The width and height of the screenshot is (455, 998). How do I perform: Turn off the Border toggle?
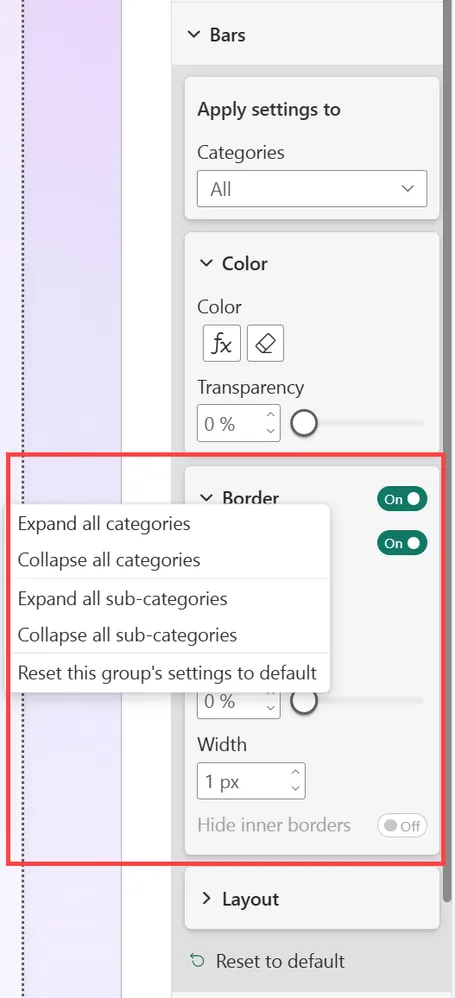pos(402,500)
